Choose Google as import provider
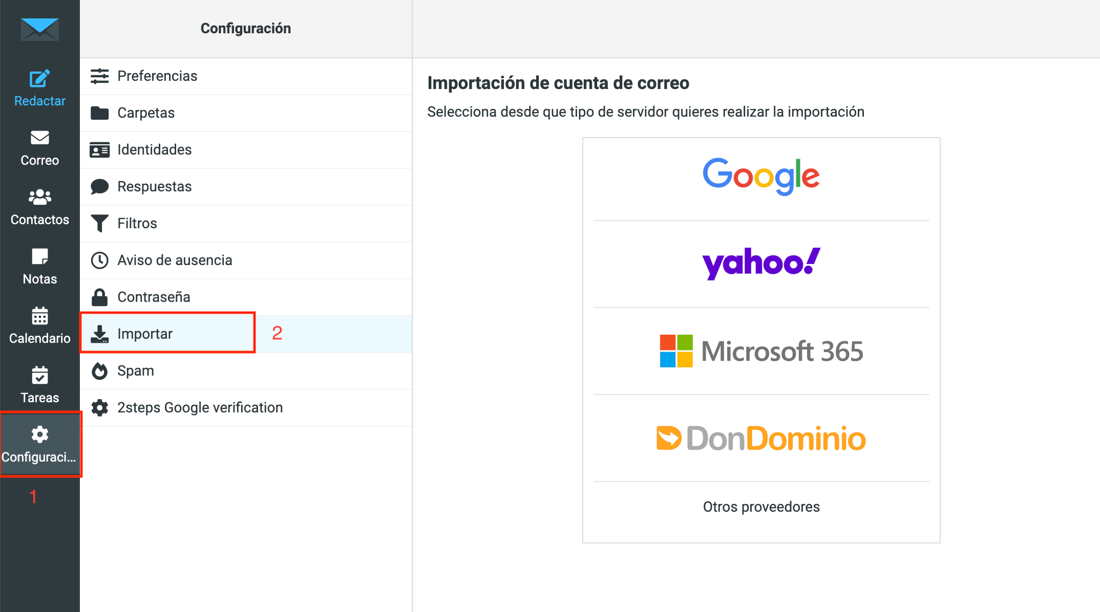 [761, 177]
